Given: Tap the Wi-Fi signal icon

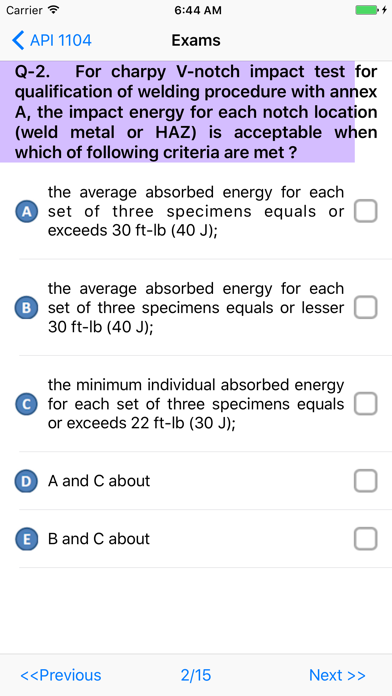Looking at the screenshot, I should [53, 10].
